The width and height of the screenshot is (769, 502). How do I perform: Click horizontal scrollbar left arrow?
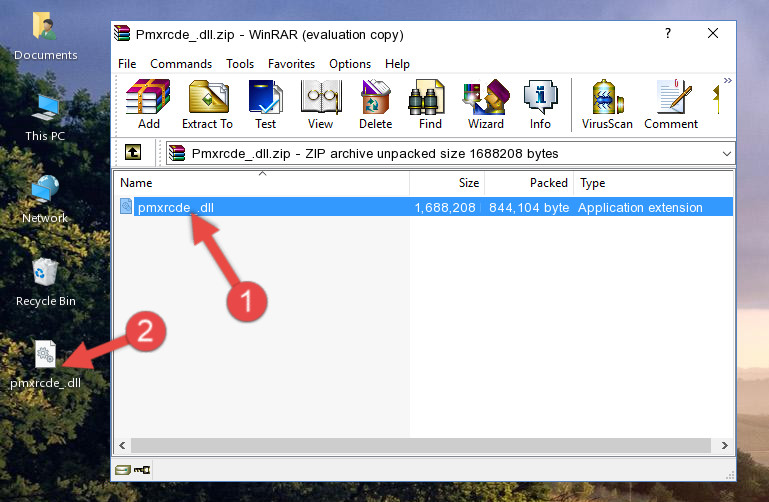pyautogui.click(x=123, y=445)
